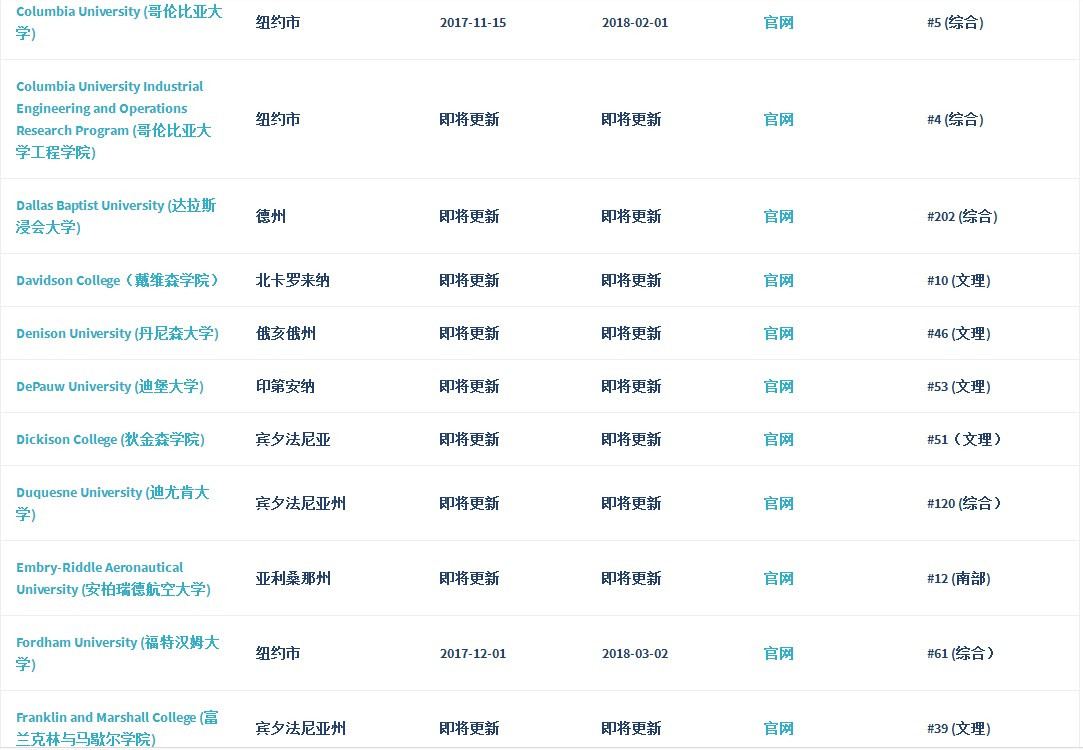Click 官网 in the Embry-Riddle row
Screen dimensions: 1083x750
[778, 579]
